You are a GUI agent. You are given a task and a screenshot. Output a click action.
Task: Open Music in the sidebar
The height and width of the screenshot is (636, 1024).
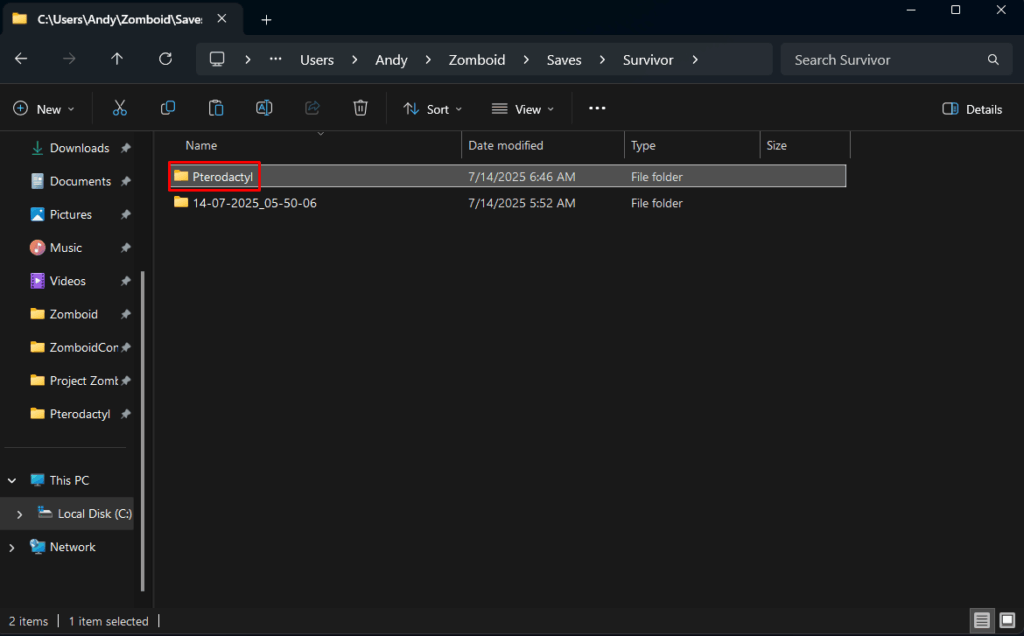click(x=65, y=248)
